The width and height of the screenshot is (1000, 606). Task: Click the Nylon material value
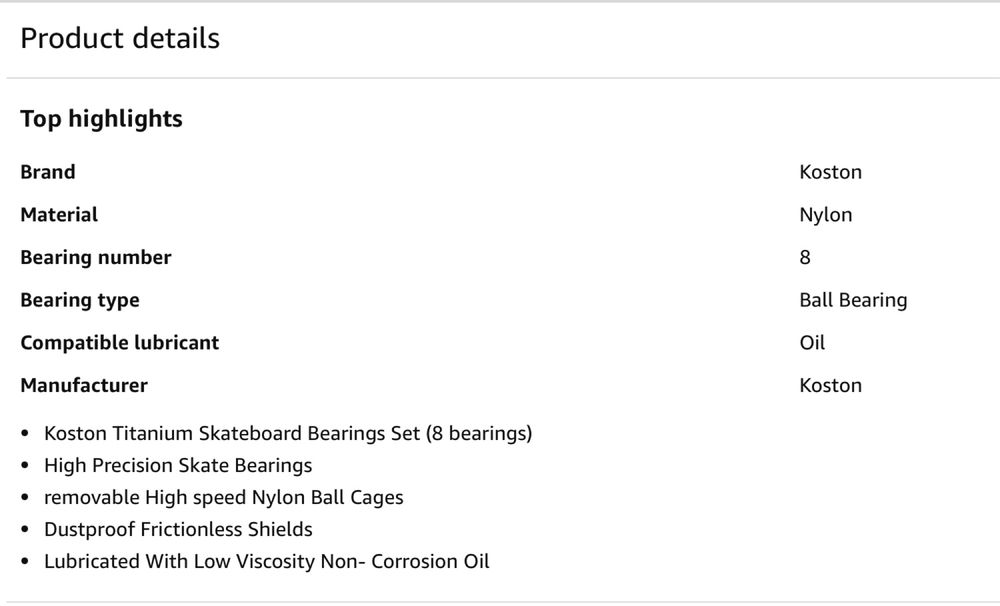(825, 215)
